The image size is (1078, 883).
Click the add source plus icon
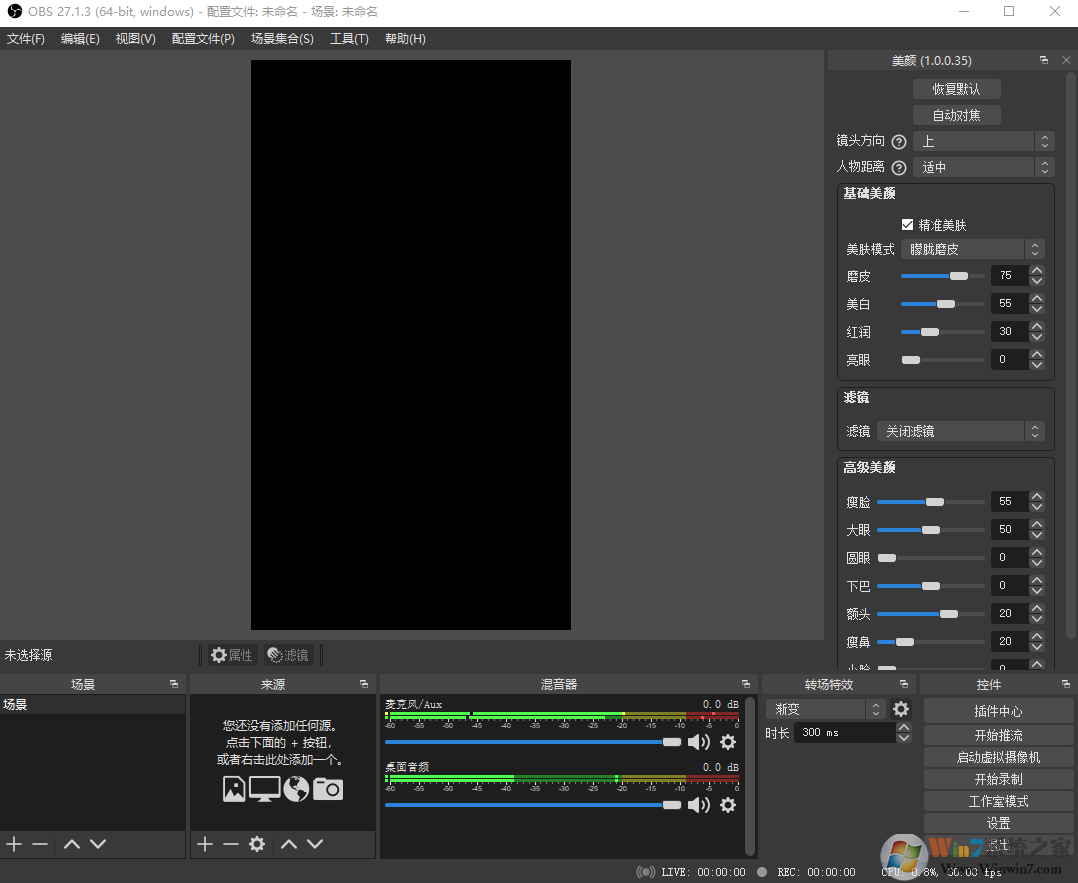point(205,844)
